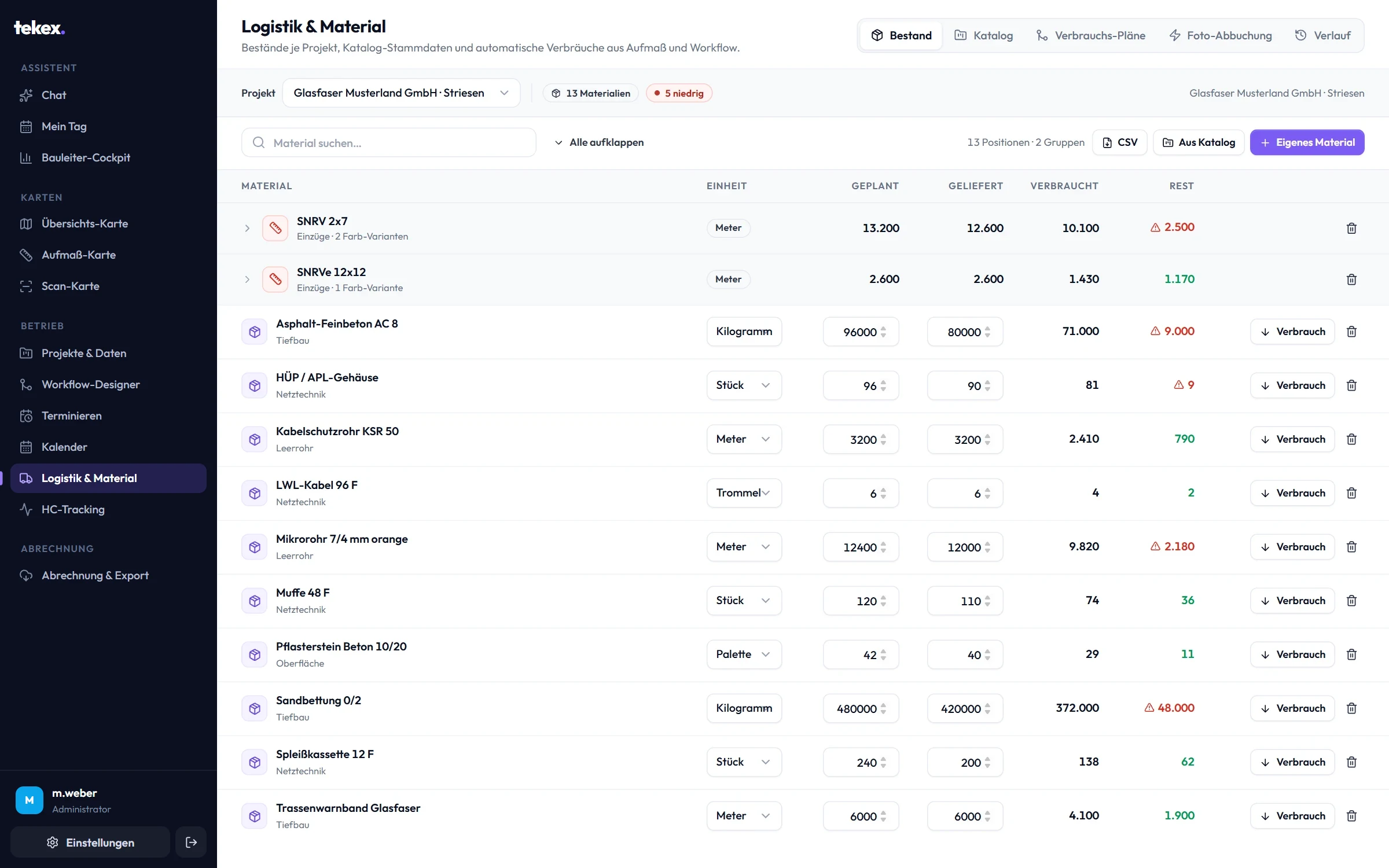
Task: Open the Projekt dropdown Glasfaser Musterland
Action: pyautogui.click(x=401, y=93)
